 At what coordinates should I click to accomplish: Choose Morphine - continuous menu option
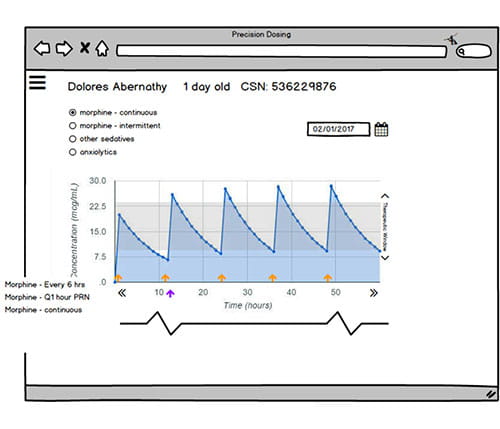pyautogui.click(x=43, y=310)
